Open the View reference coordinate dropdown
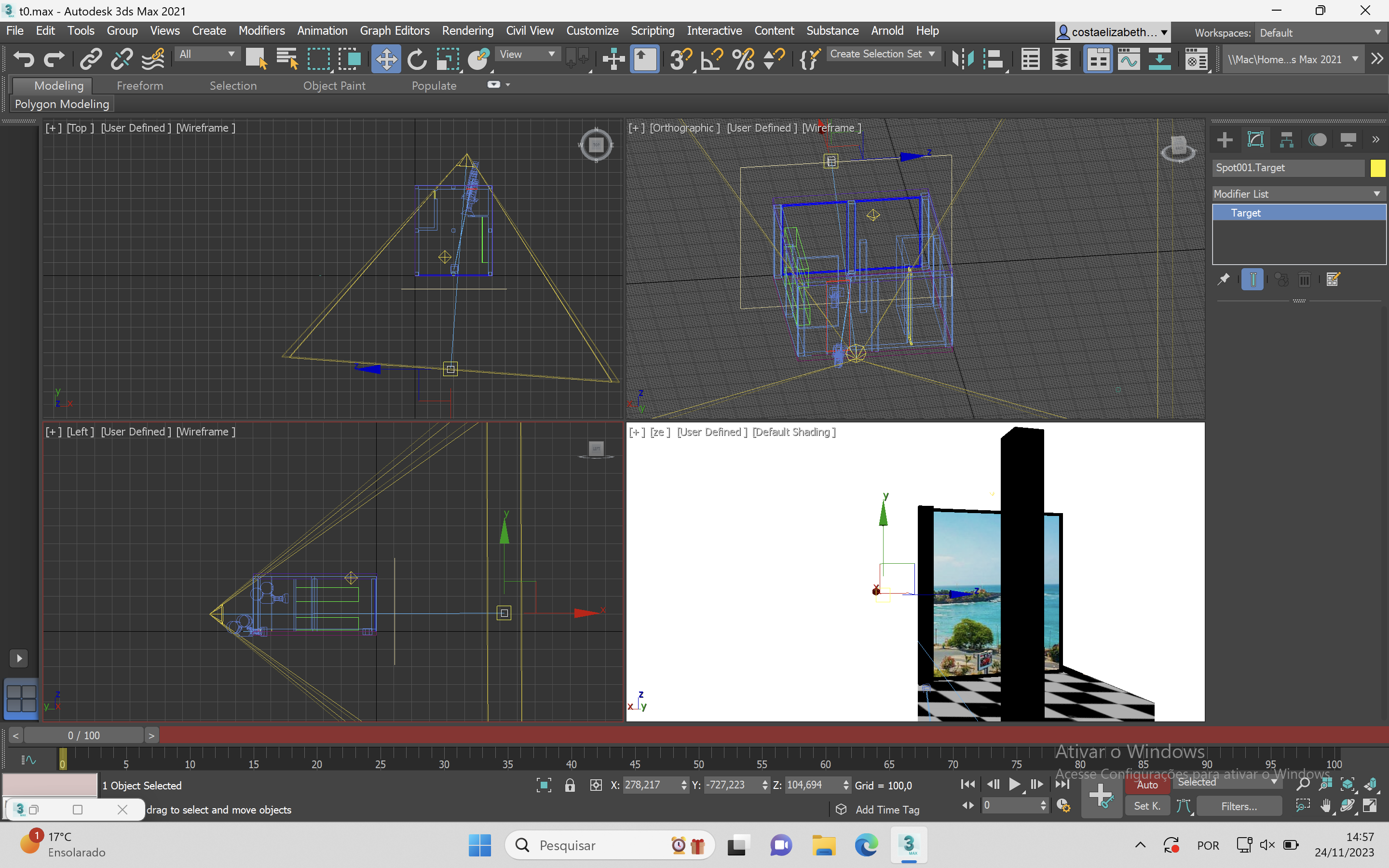The height and width of the screenshot is (868, 1389). [x=526, y=54]
